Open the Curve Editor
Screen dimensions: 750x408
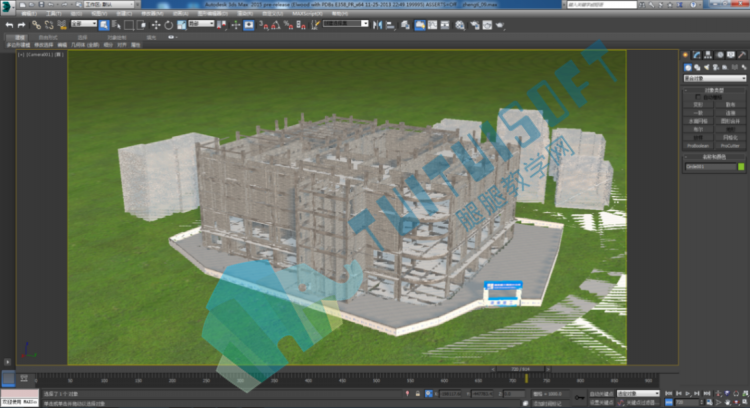pyautogui.click(x=432, y=25)
